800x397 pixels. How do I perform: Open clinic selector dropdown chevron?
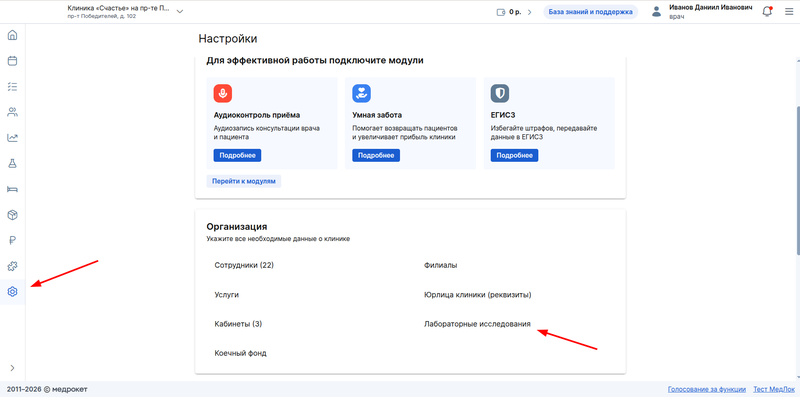click(x=180, y=12)
